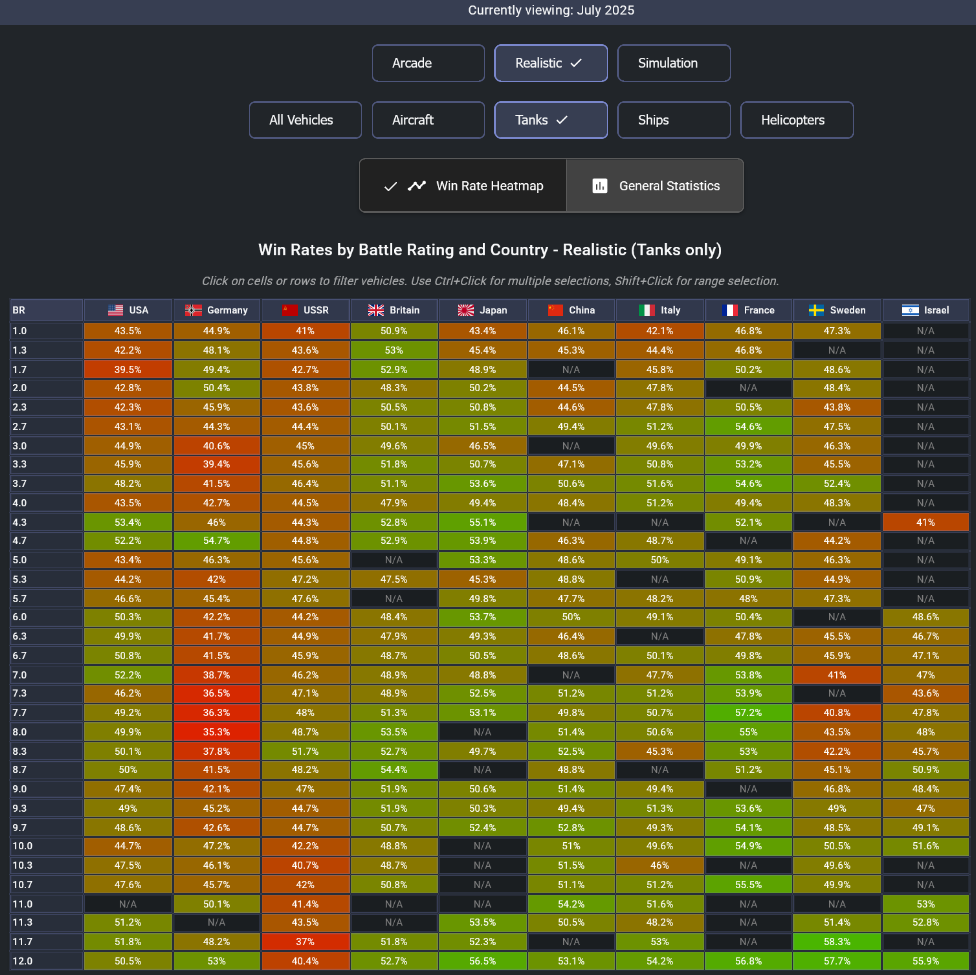Select the 6.7 battle rating row
Image resolution: width=976 pixels, height=975 pixels.
[x=47, y=656]
